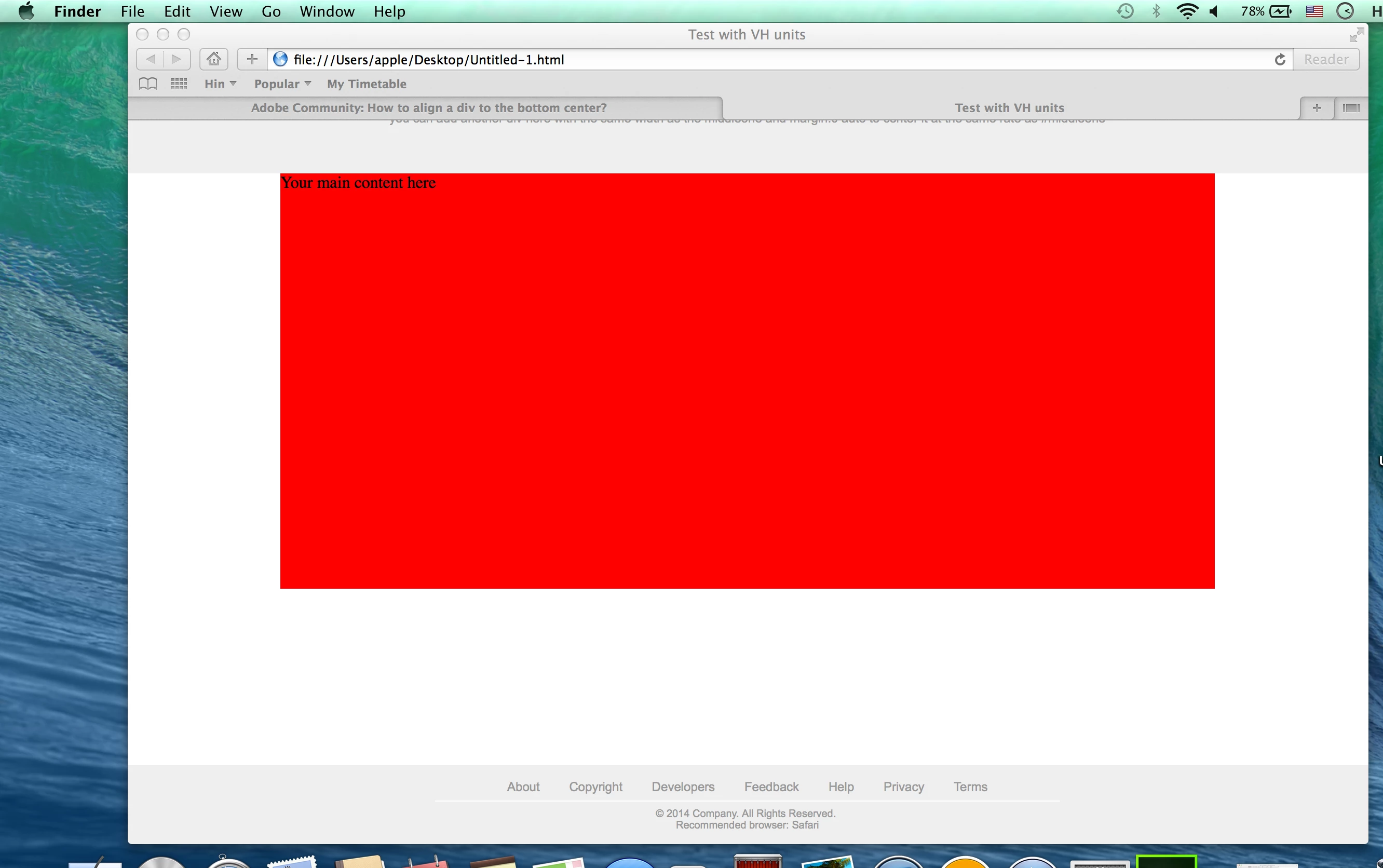1383x868 pixels.
Task: Click the Home icon in the toolbar
Action: (213, 59)
